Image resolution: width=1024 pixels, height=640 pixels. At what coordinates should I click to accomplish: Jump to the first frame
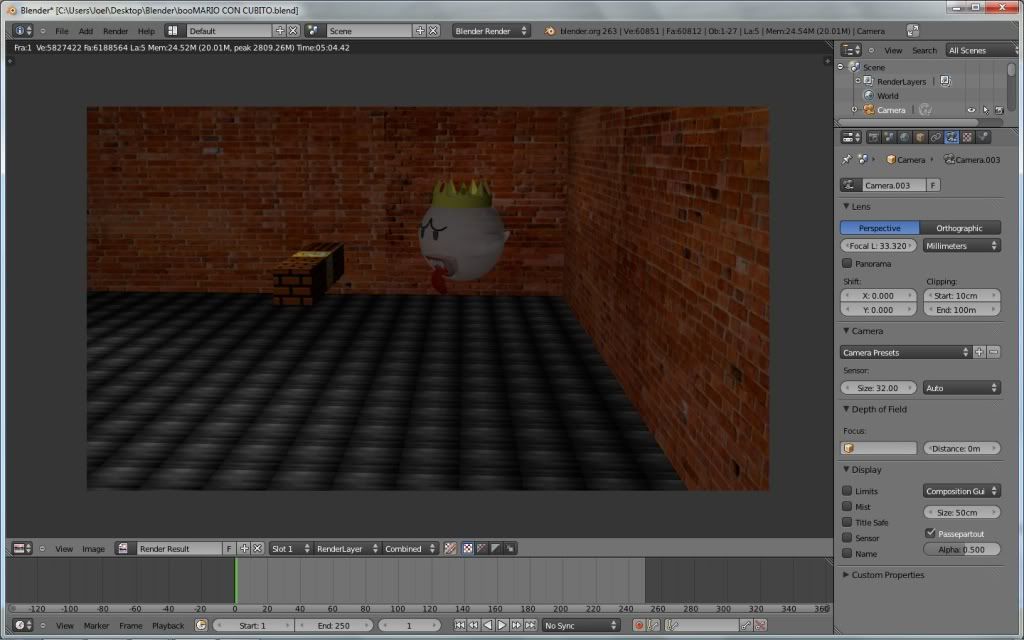[x=460, y=626]
